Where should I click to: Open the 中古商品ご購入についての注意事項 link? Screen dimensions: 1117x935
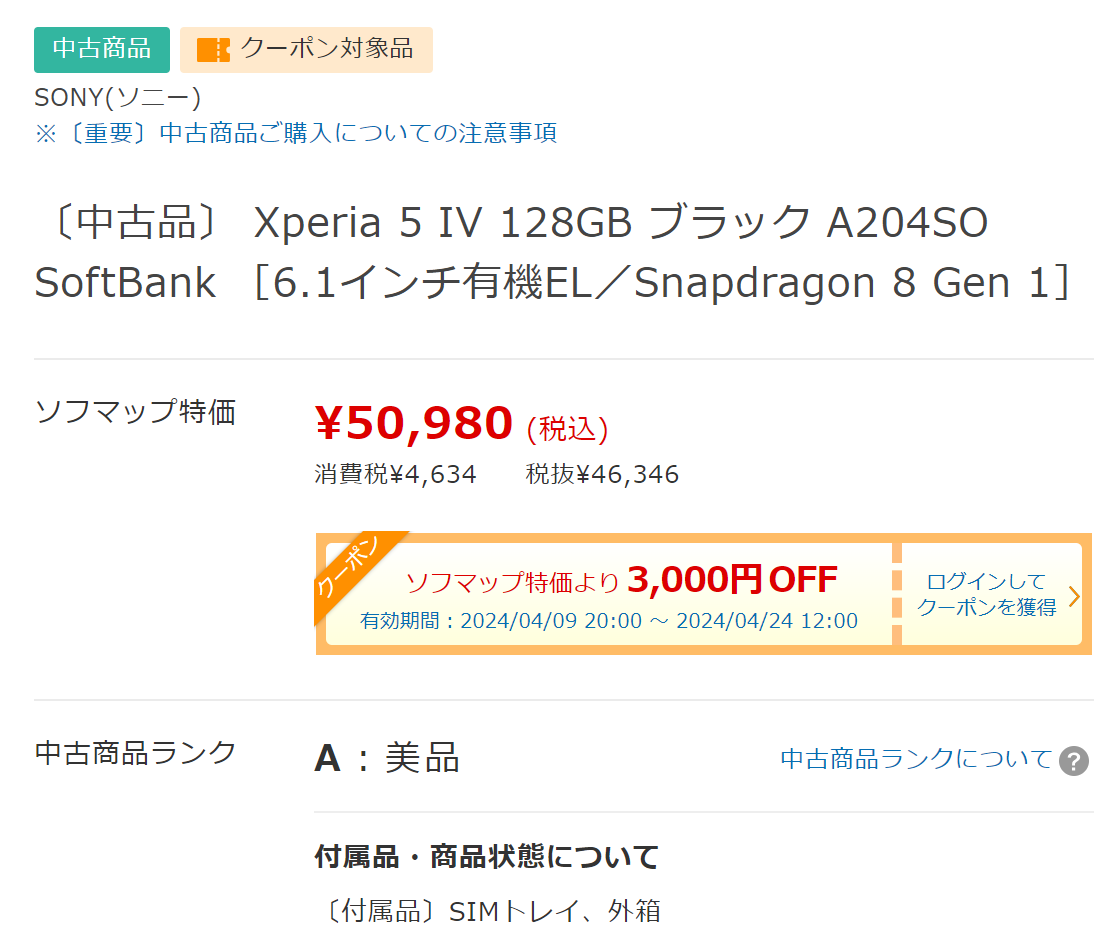296,133
